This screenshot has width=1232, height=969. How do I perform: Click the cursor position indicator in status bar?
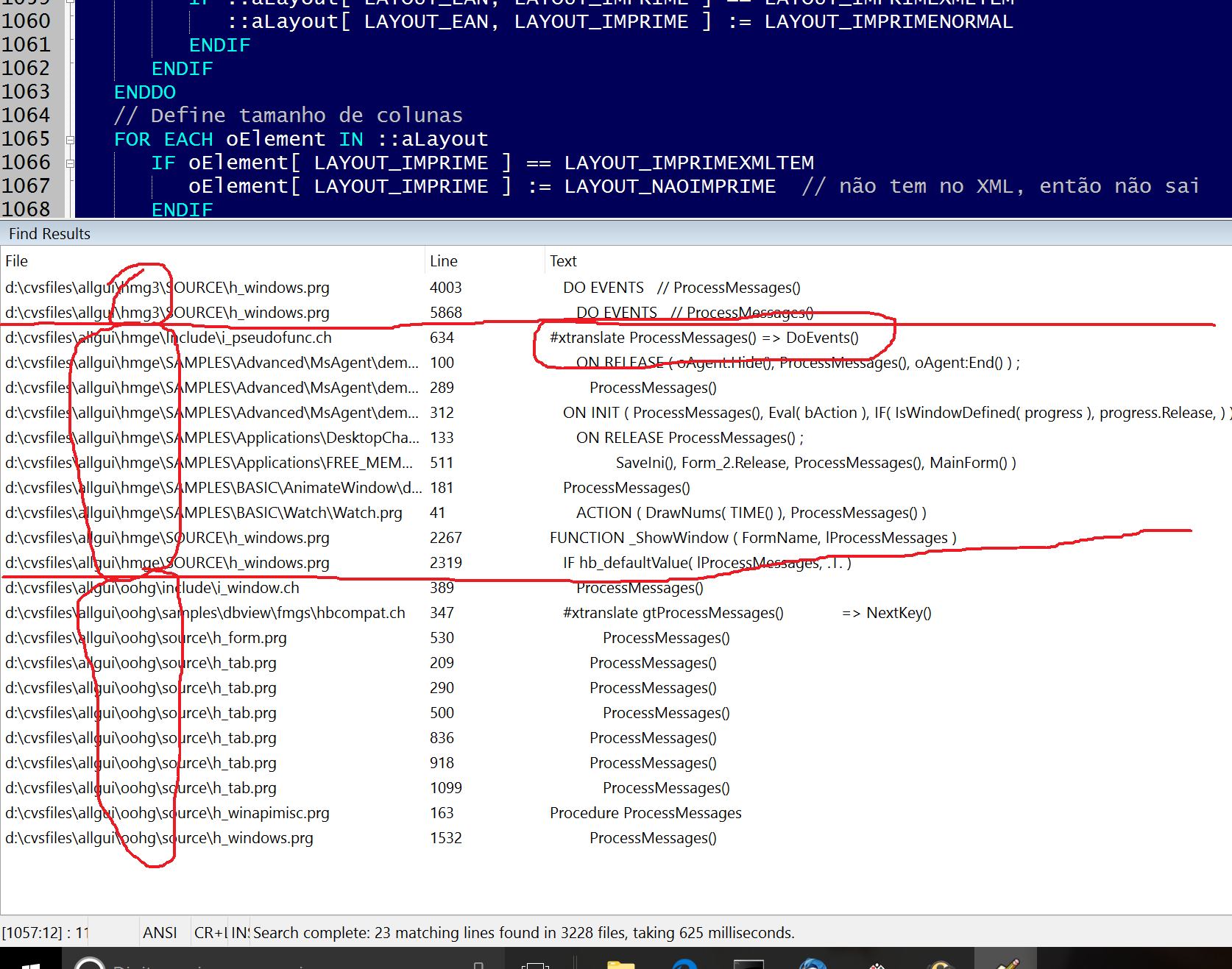click(x=44, y=933)
